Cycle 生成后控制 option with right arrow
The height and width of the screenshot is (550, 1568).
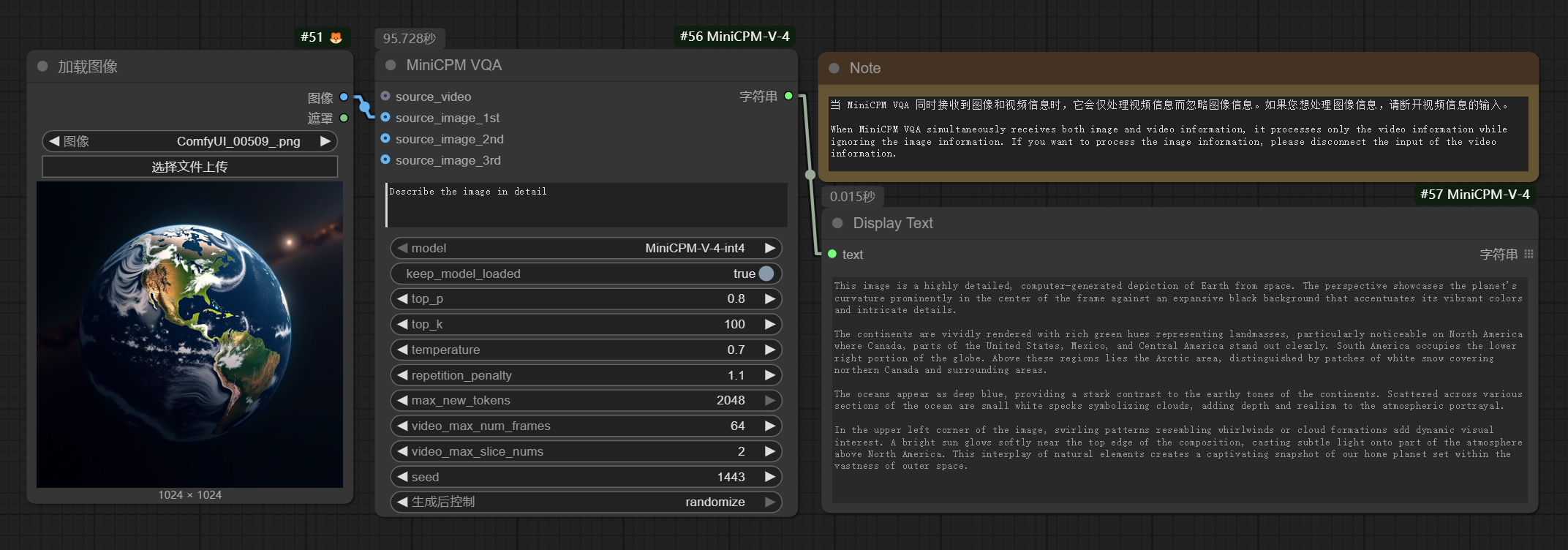click(770, 502)
